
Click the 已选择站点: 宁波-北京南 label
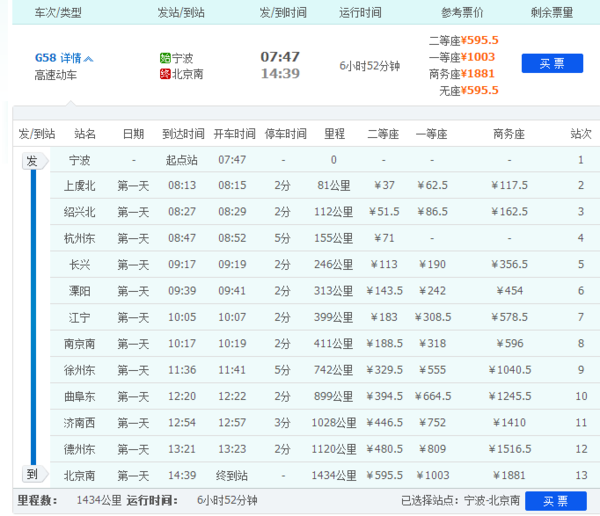[x=461, y=500]
